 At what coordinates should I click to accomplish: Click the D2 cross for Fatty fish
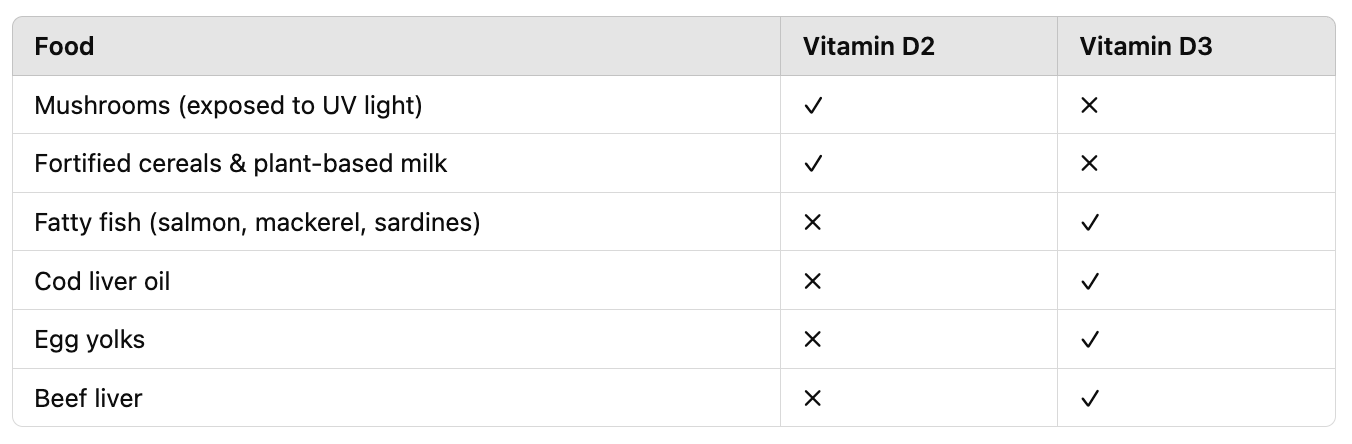click(x=813, y=222)
